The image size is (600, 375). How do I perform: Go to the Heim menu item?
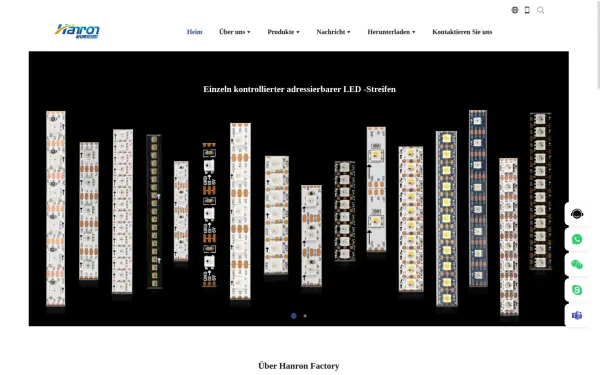click(194, 32)
